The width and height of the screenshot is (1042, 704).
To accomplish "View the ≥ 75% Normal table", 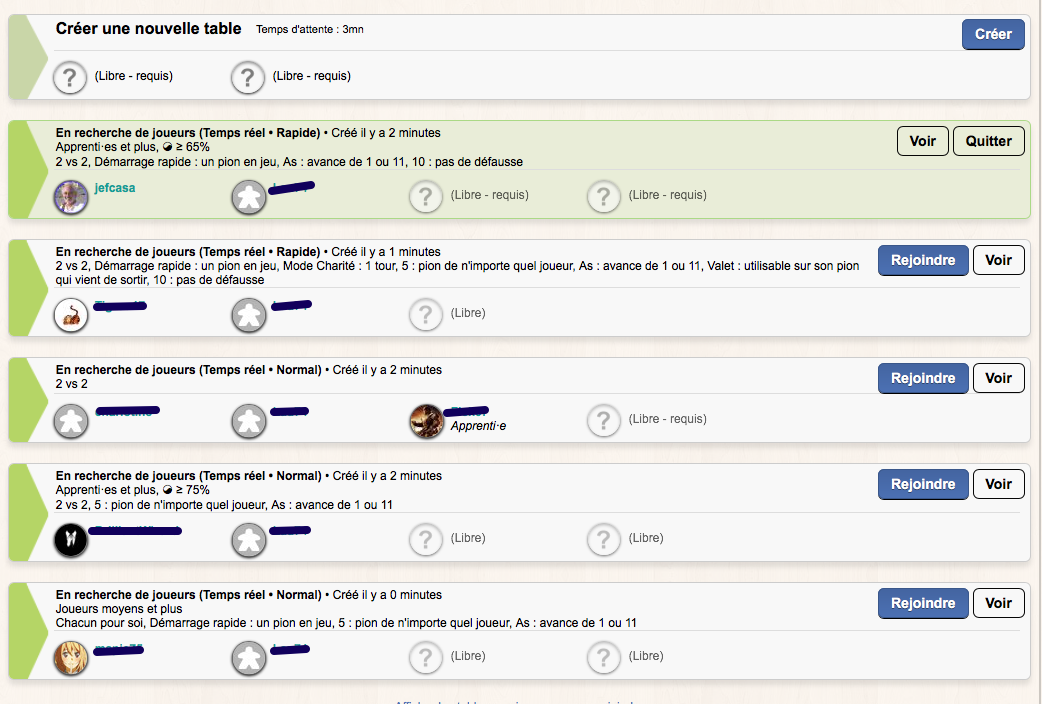I will pyautogui.click(x=998, y=484).
